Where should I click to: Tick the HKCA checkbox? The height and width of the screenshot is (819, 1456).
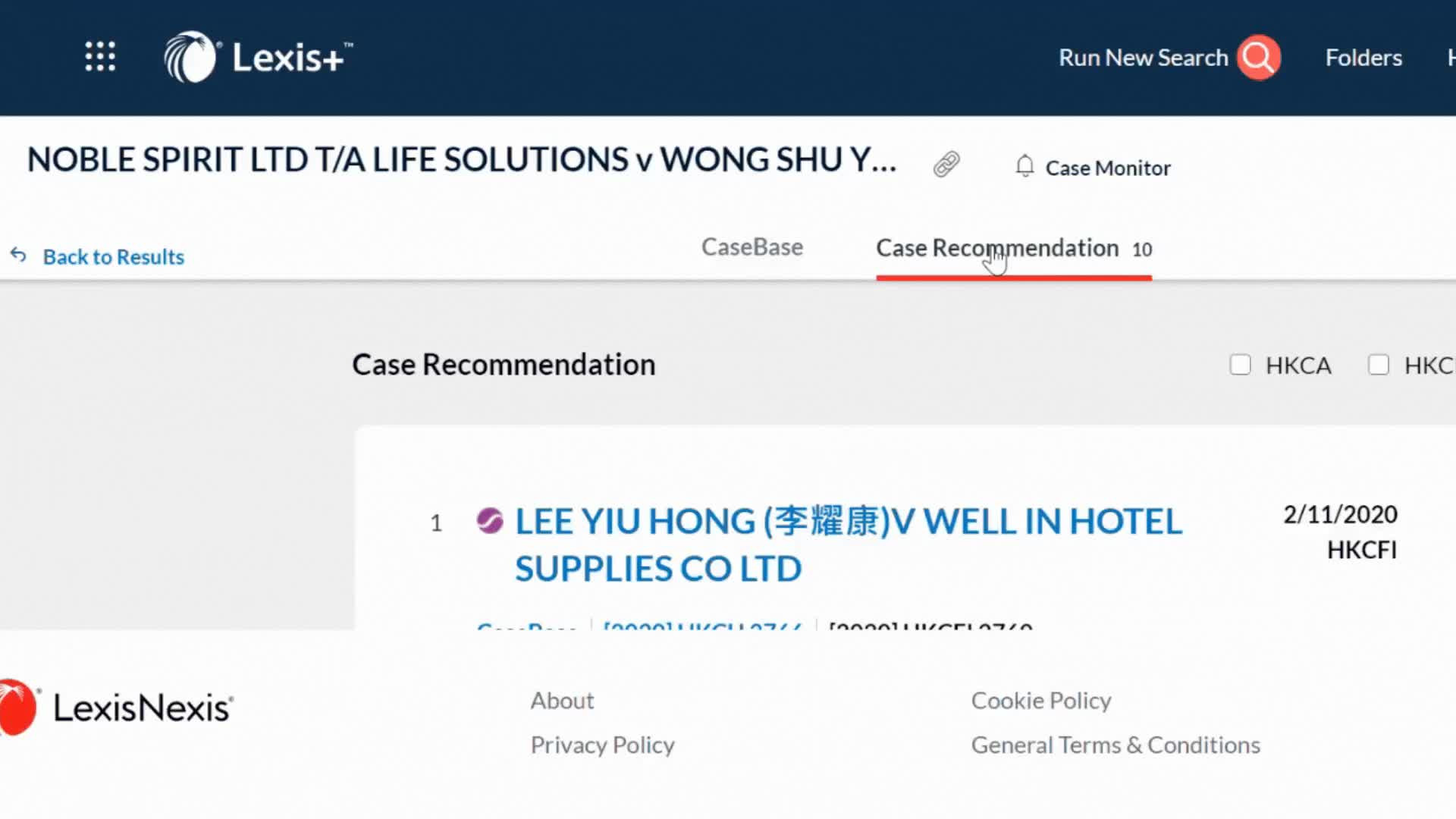point(1241,365)
